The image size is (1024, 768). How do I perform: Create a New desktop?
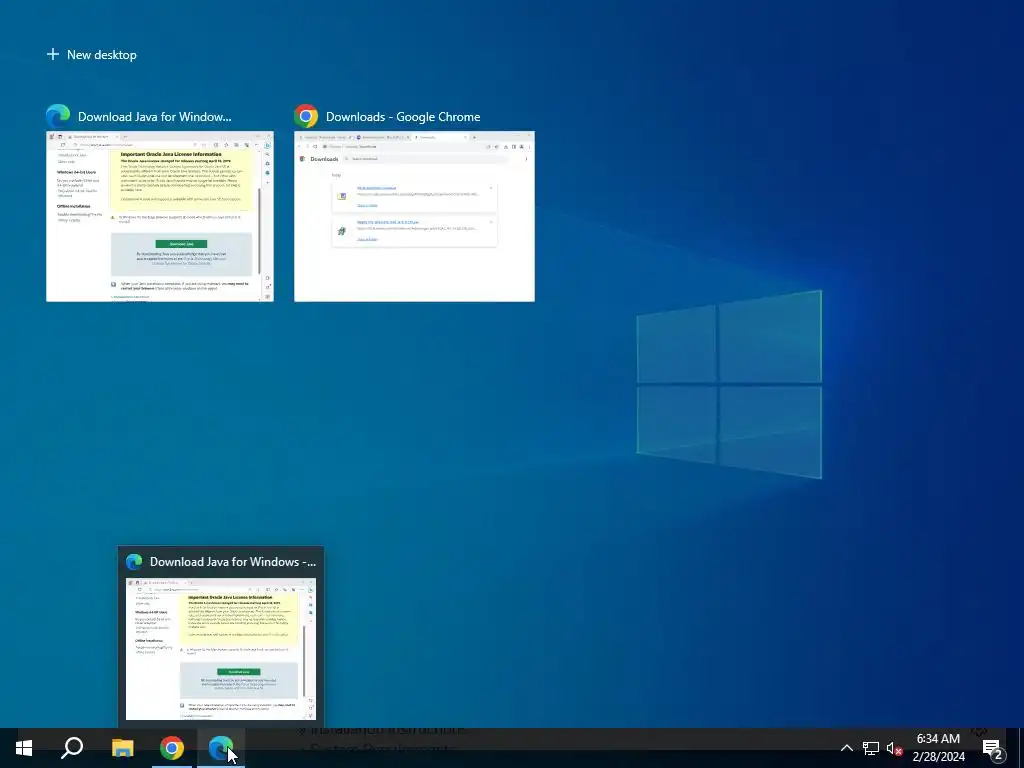tap(91, 55)
